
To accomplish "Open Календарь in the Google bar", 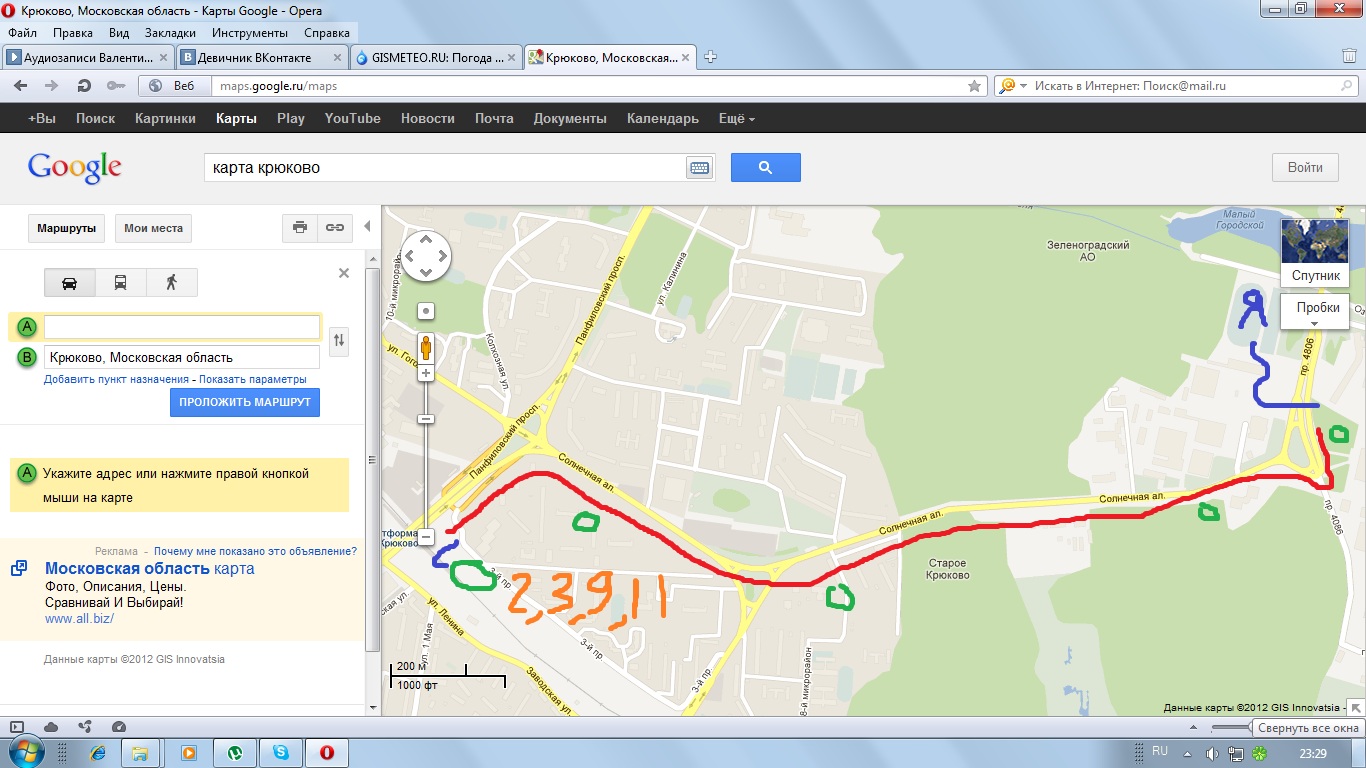I will (x=663, y=118).
